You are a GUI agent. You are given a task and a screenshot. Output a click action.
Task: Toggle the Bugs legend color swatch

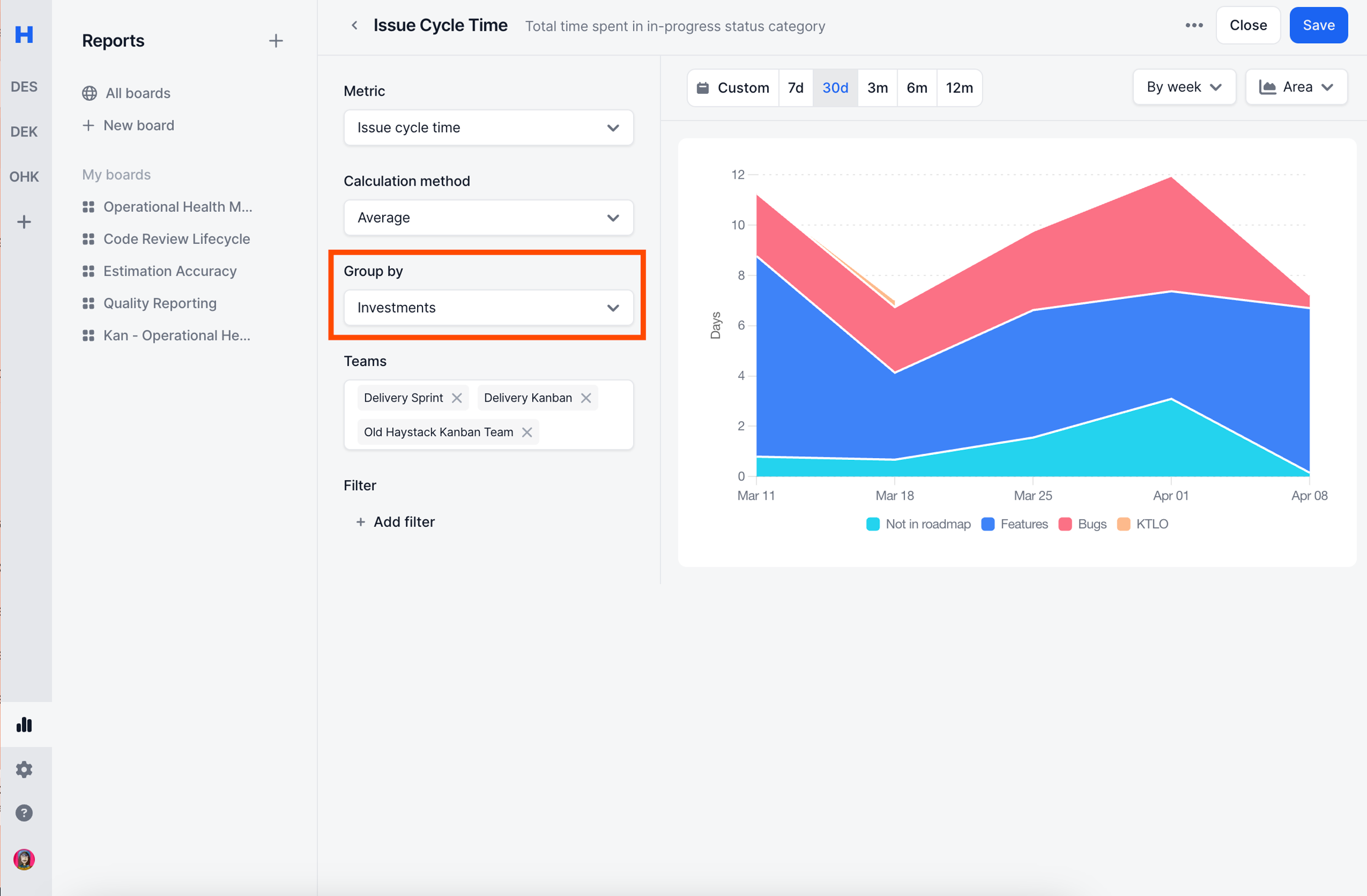pyautogui.click(x=1065, y=524)
